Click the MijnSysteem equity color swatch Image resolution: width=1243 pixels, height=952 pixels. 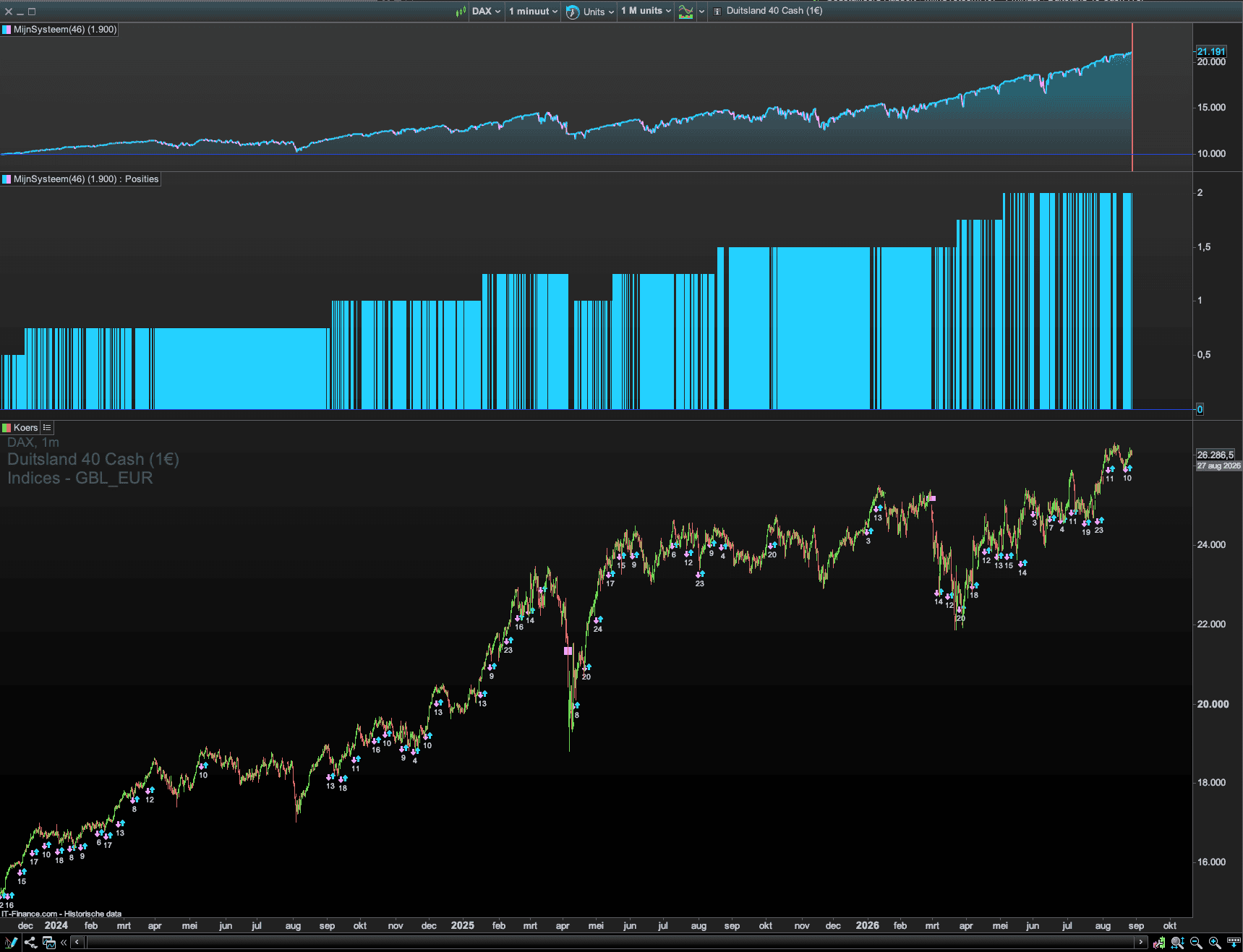coord(7,30)
